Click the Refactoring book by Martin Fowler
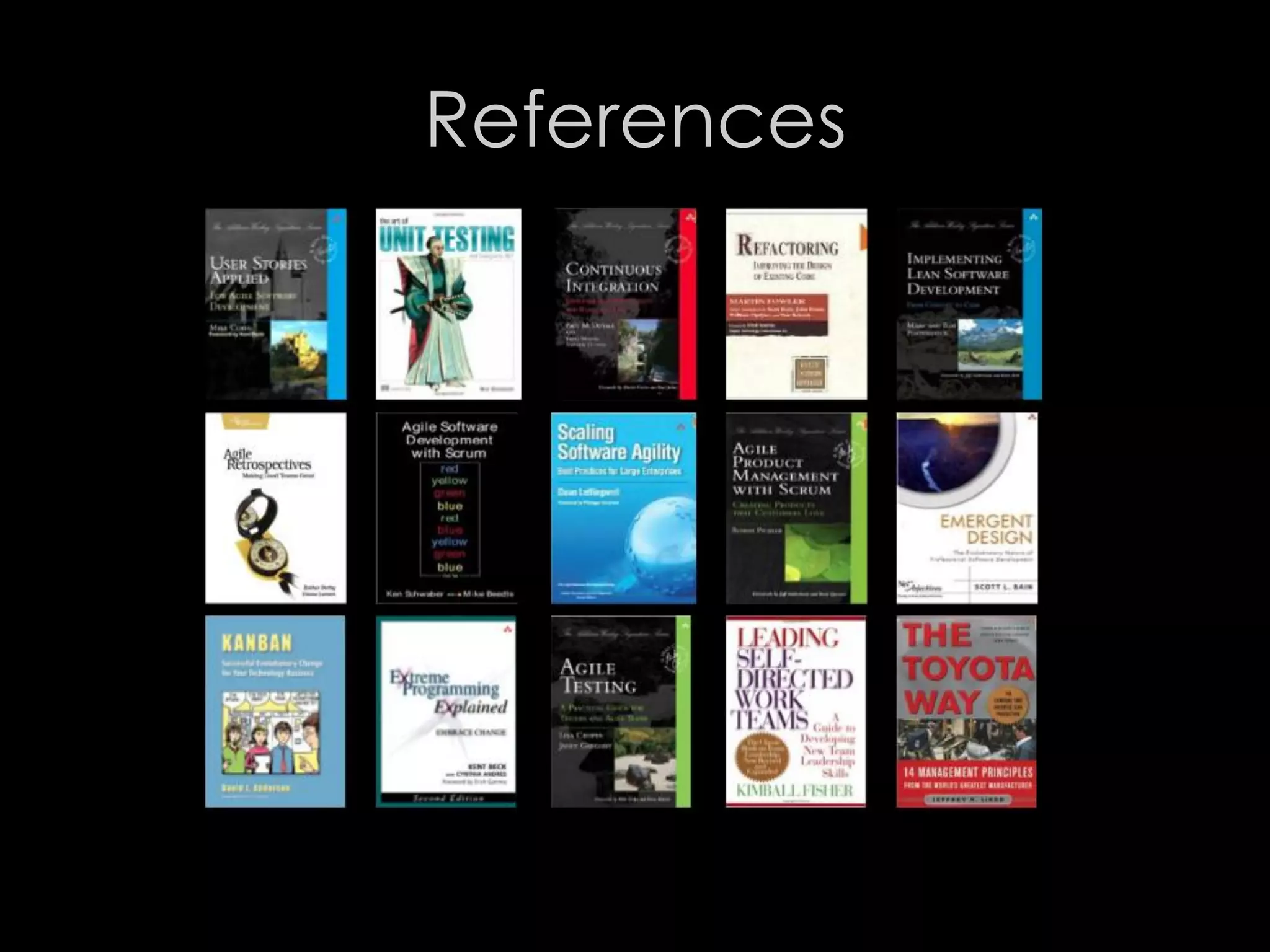 (x=796, y=304)
